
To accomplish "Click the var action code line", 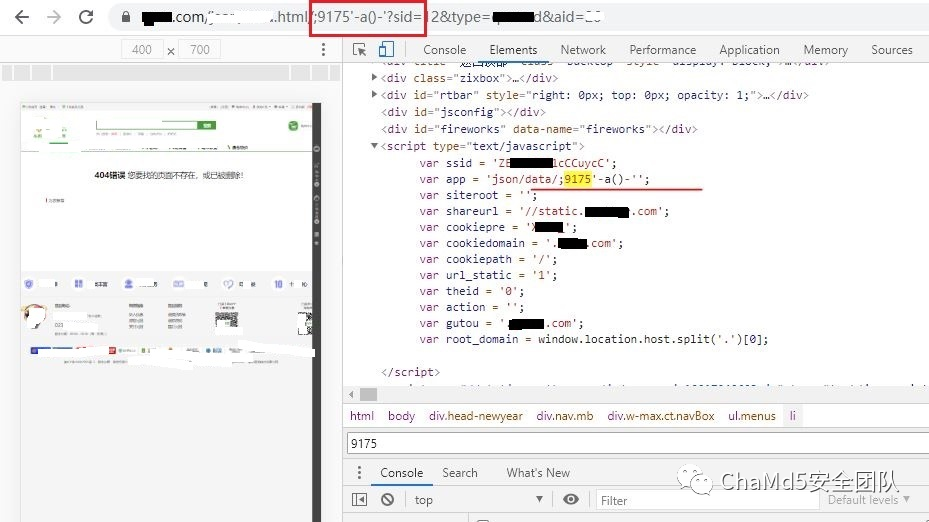I will [472, 307].
